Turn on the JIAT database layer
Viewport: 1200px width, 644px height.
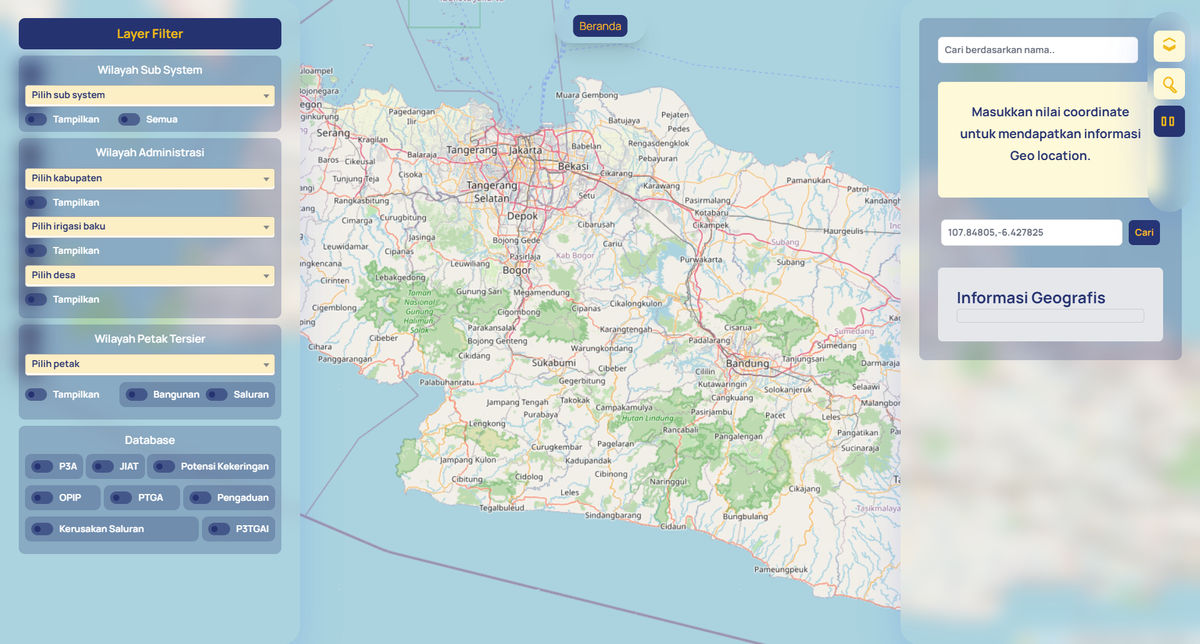pos(103,466)
